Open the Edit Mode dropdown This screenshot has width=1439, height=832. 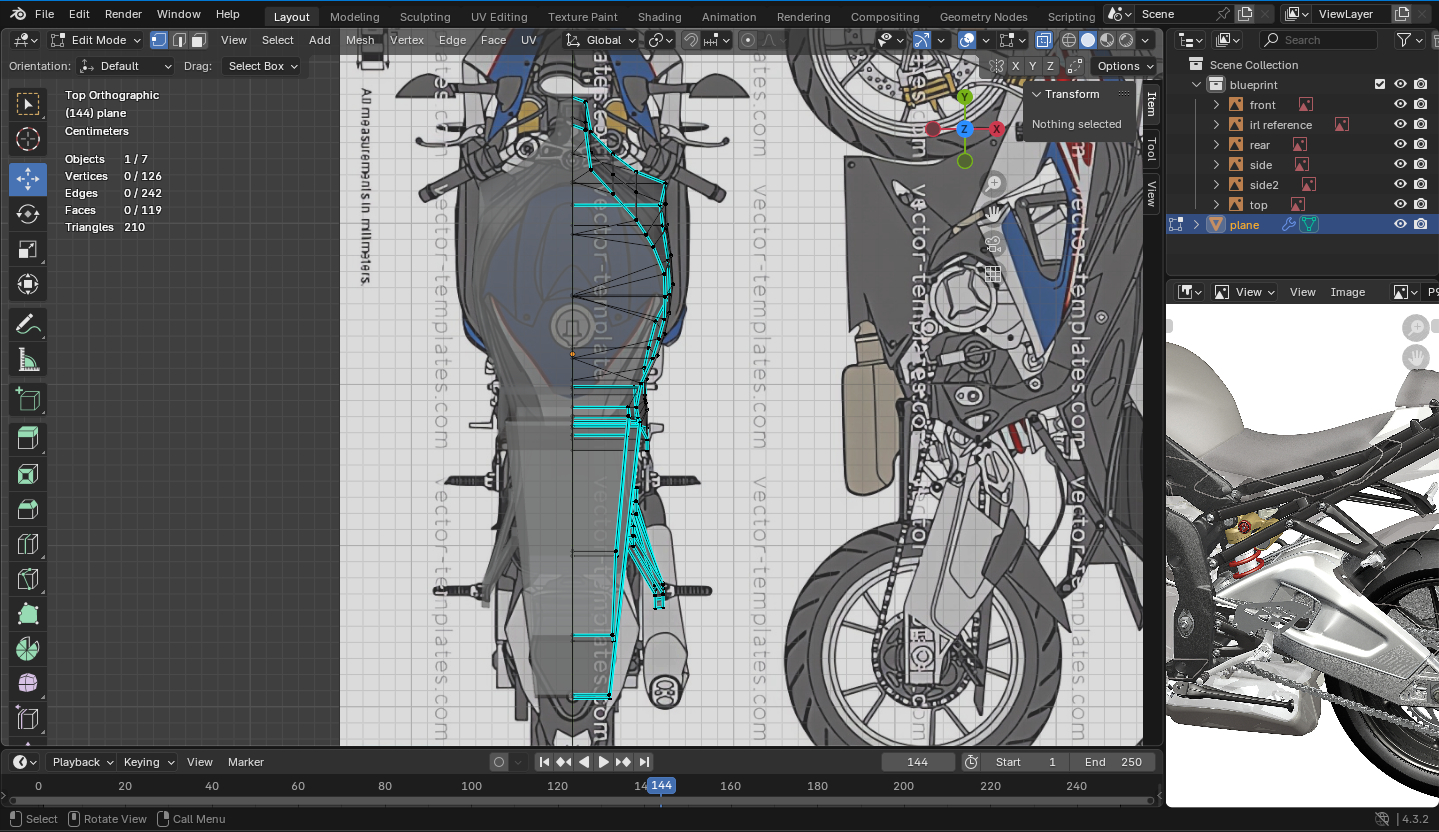coord(96,40)
